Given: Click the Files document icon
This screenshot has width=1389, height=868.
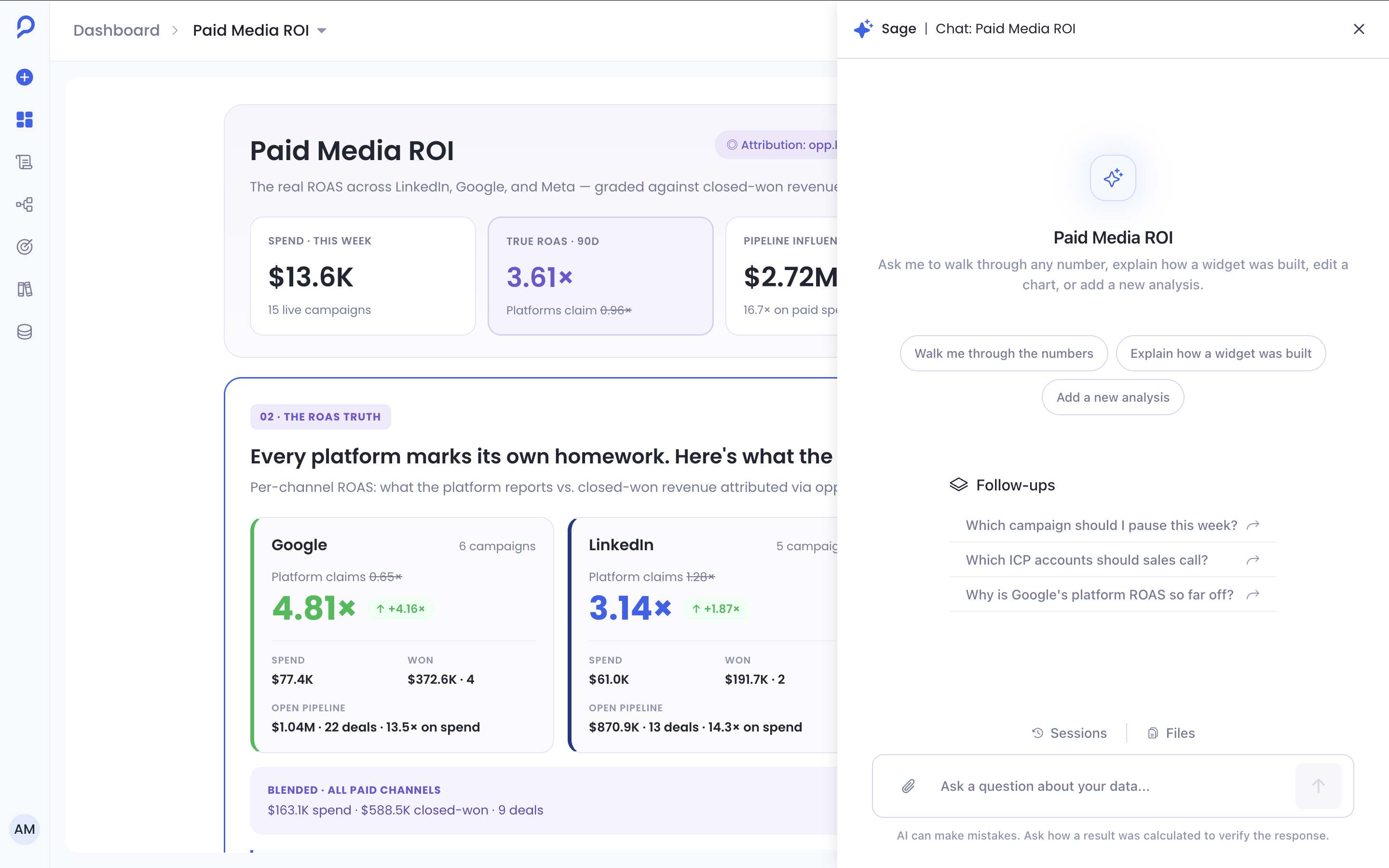Looking at the screenshot, I should point(1153,733).
